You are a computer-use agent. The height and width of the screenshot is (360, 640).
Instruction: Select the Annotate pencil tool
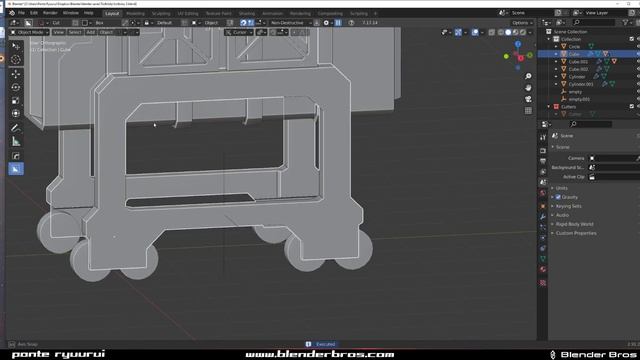point(16,128)
